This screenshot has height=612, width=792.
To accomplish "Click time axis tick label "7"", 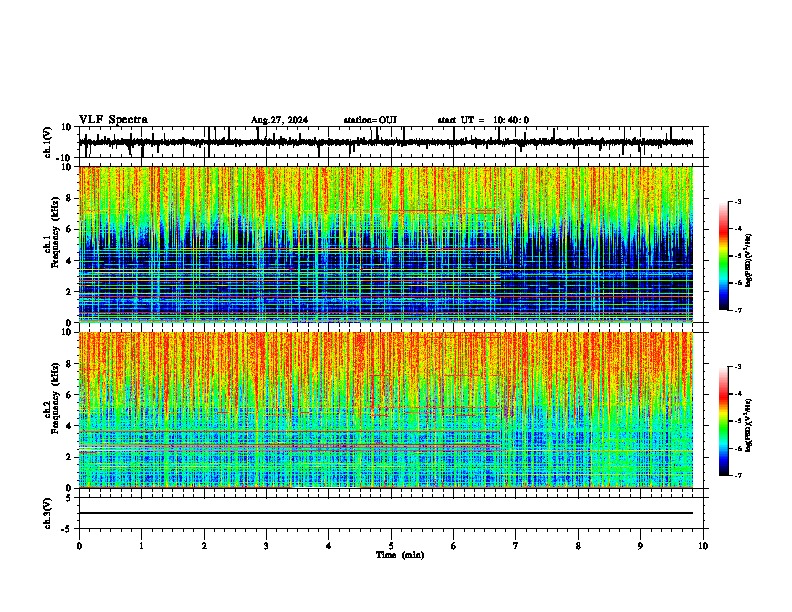I will click(x=516, y=546).
